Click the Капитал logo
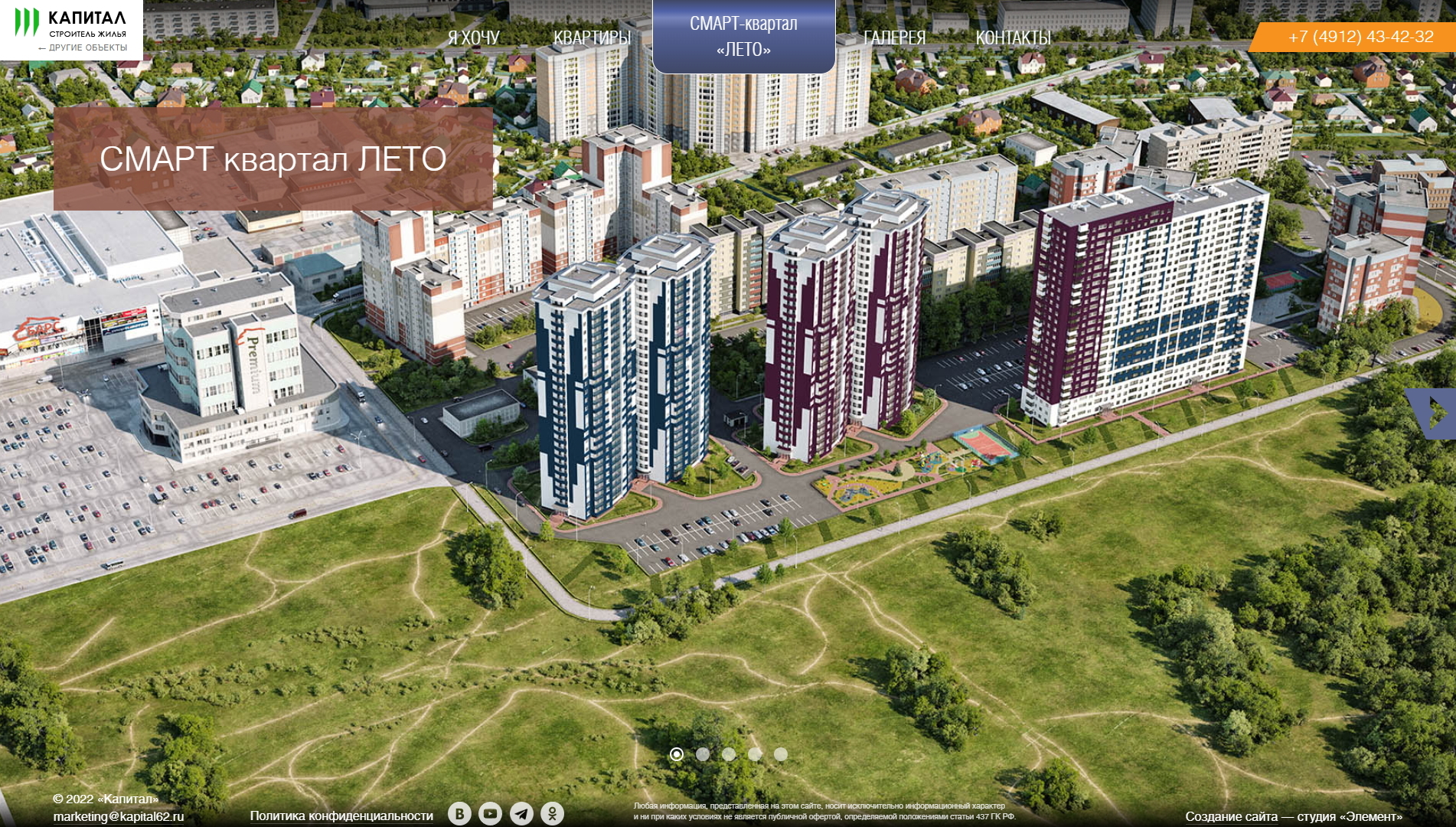This screenshot has height=827, width=1456. 71,22
